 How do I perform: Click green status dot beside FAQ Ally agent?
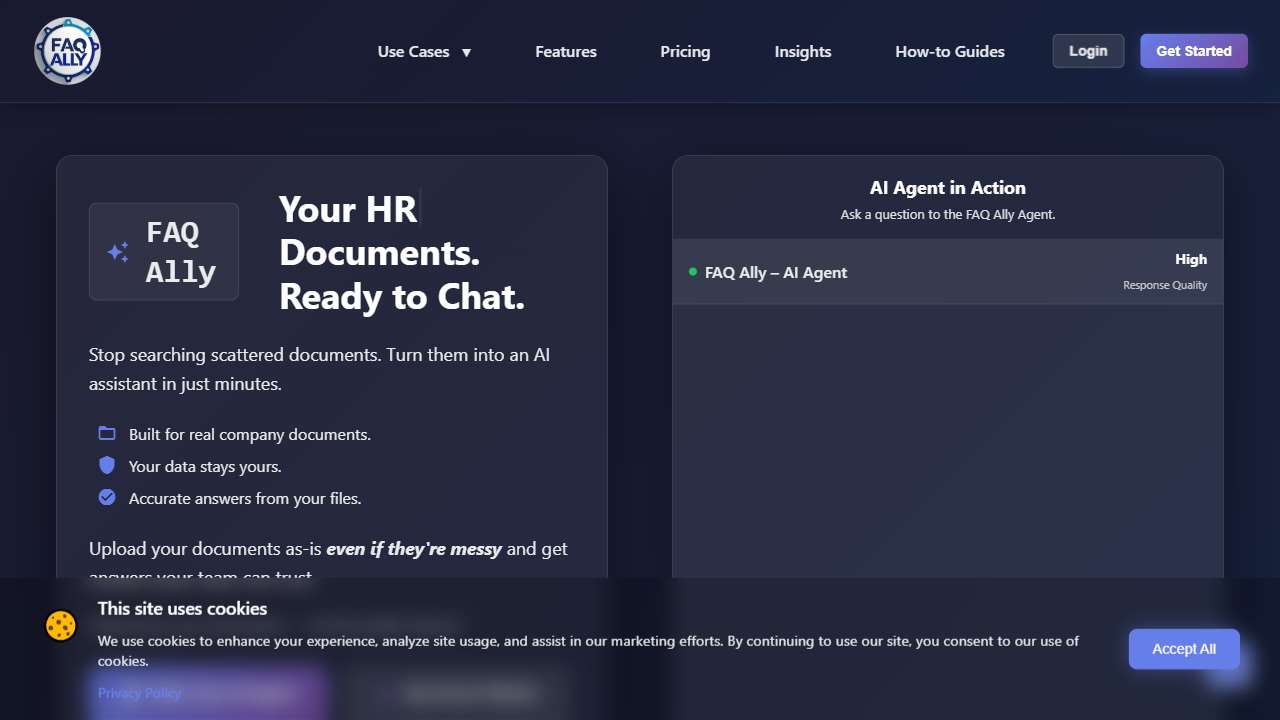[x=693, y=272]
